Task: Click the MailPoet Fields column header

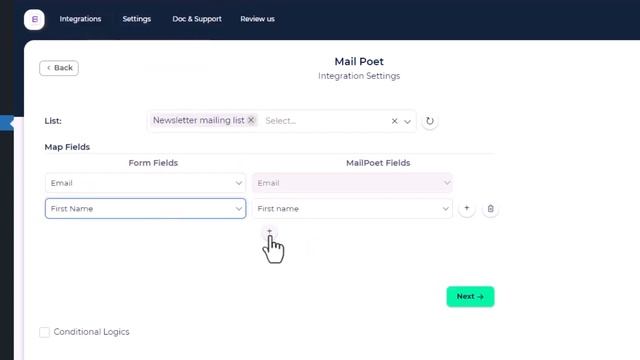Action: (378, 163)
